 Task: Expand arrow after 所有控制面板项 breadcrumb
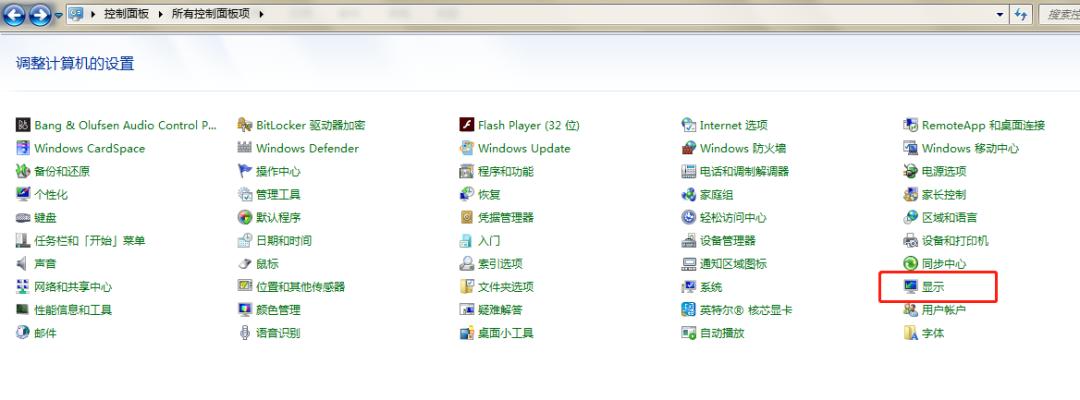(x=261, y=14)
